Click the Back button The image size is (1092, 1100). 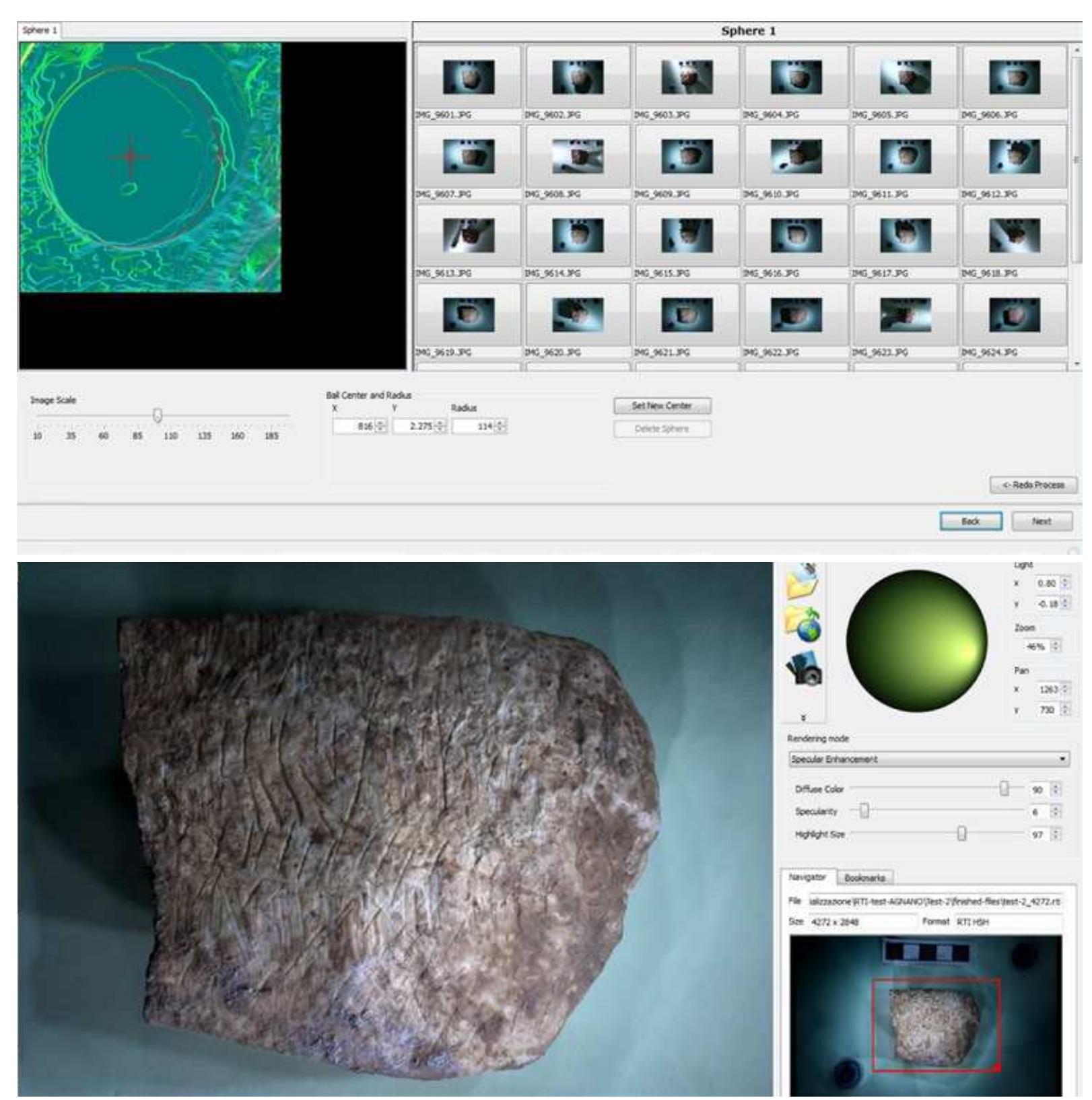(x=970, y=521)
